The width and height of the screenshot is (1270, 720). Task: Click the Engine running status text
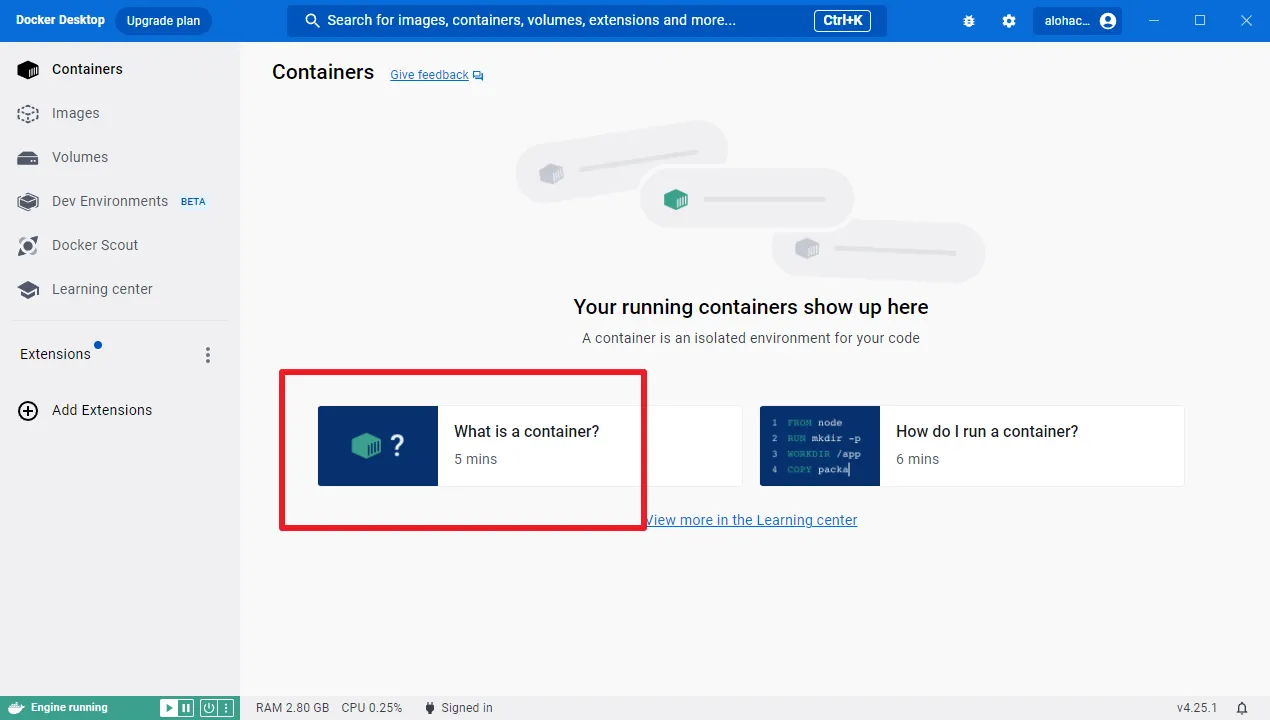(x=69, y=708)
